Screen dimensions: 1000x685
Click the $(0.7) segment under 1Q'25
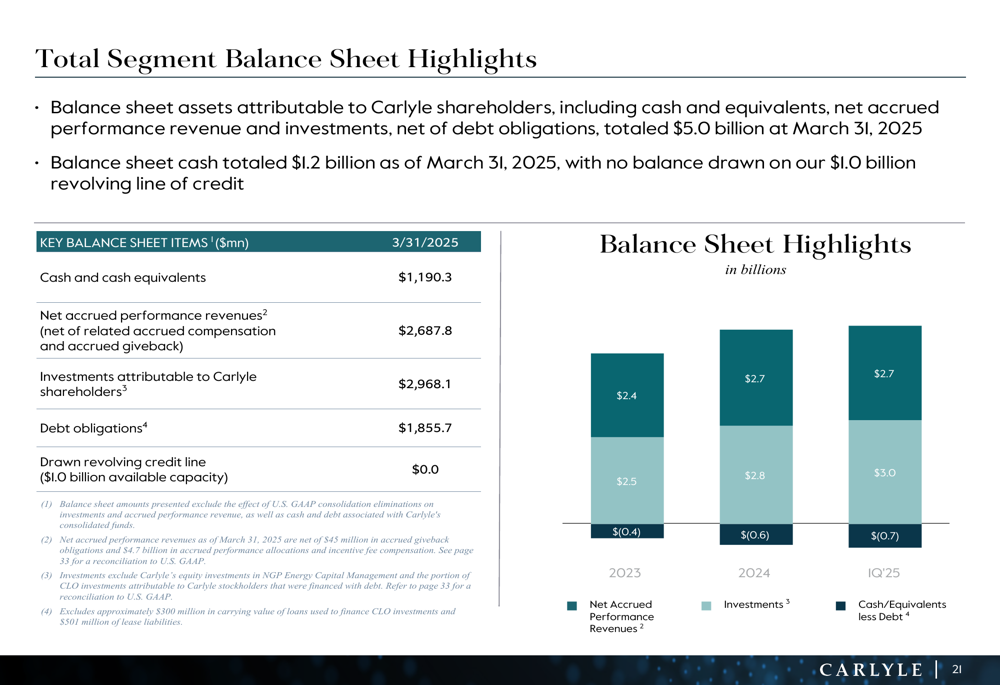click(x=885, y=536)
